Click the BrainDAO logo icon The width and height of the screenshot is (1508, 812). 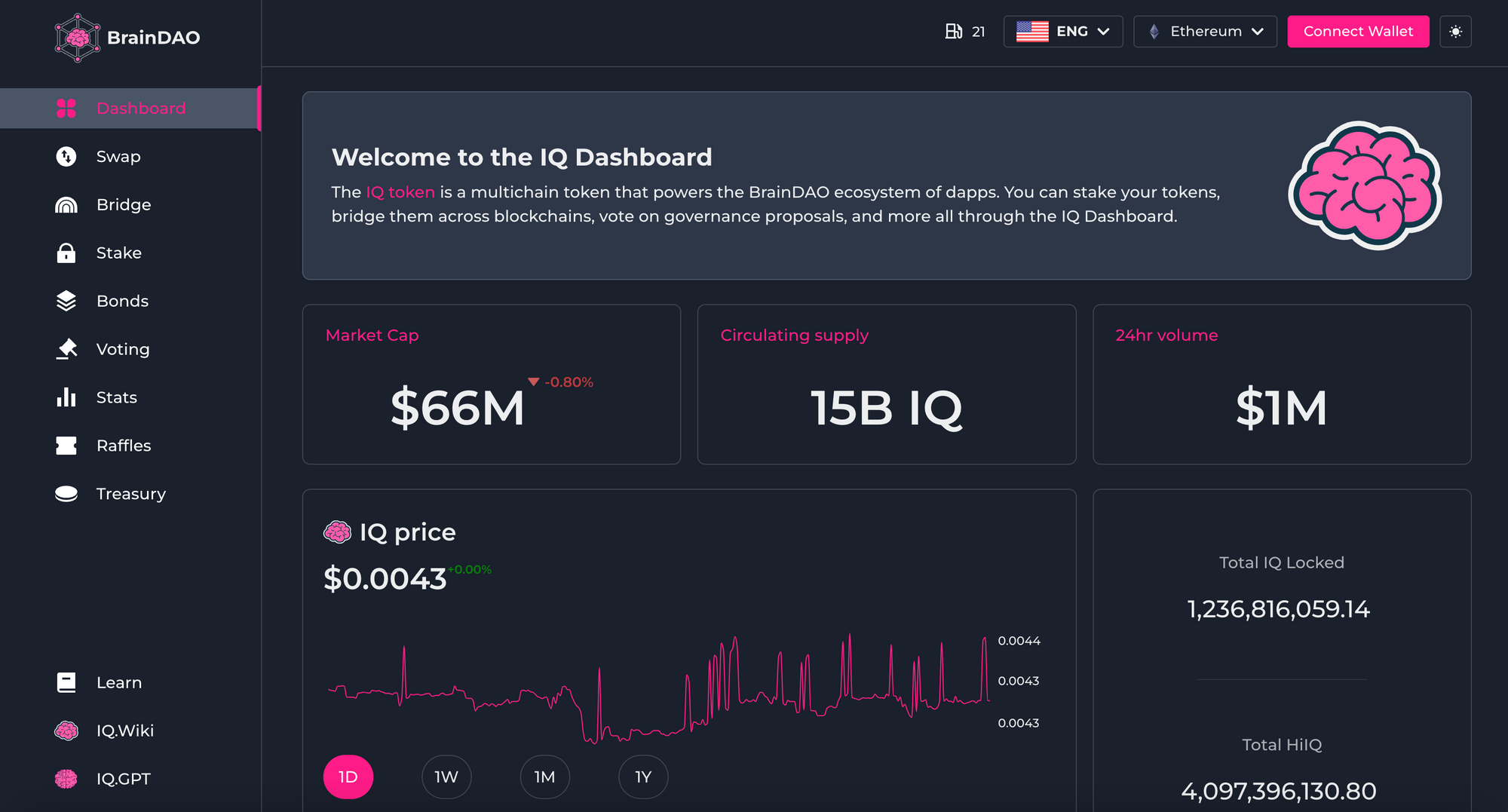(77, 38)
